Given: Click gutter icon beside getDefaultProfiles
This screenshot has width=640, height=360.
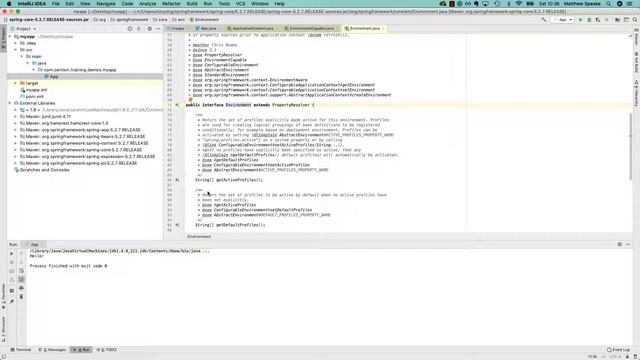Looking at the screenshot, I should 177,224.
